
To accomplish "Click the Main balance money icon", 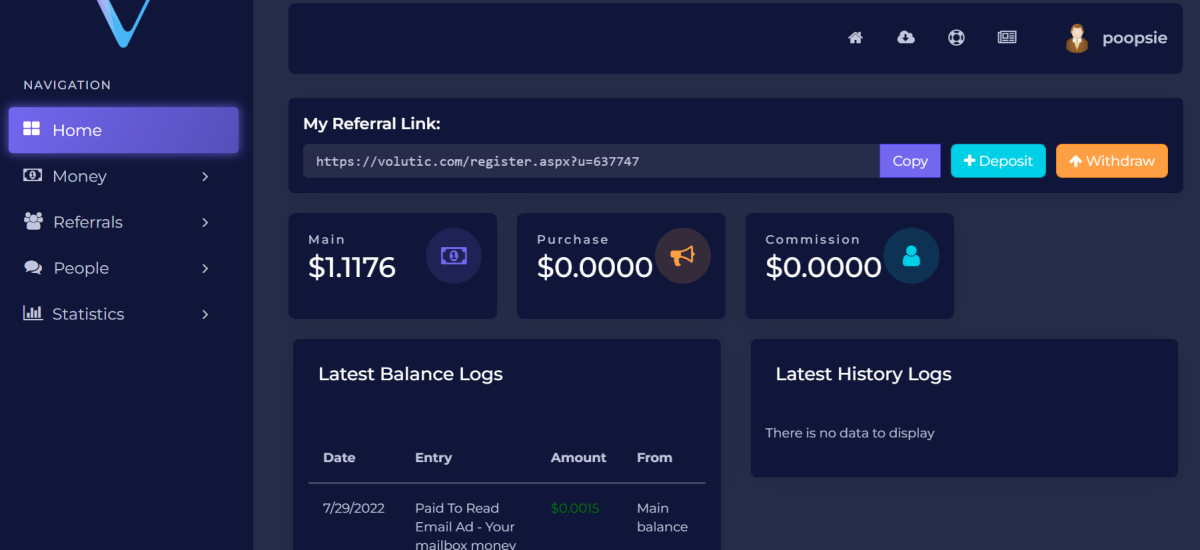I will (453, 256).
